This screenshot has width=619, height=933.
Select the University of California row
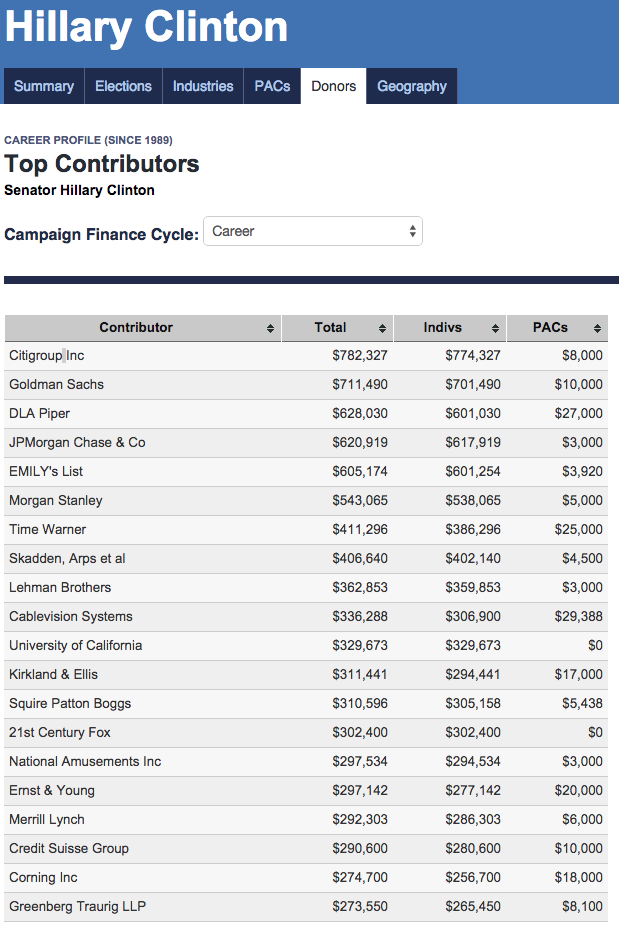pos(75,646)
